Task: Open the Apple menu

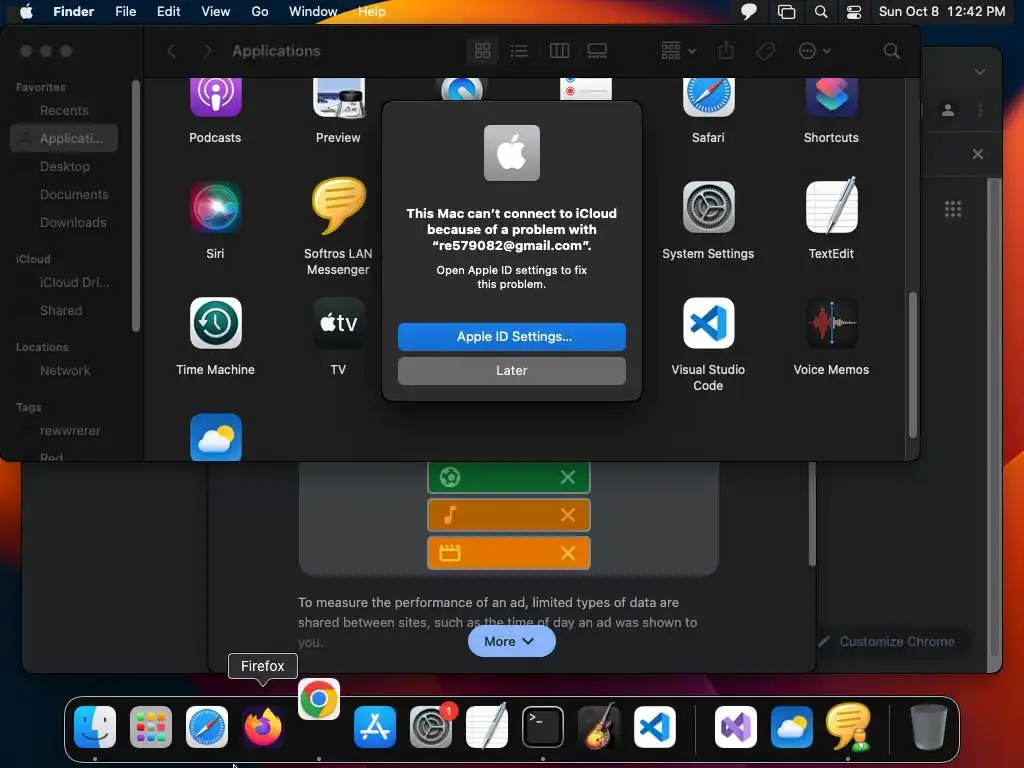Action: pyautogui.click(x=26, y=12)
